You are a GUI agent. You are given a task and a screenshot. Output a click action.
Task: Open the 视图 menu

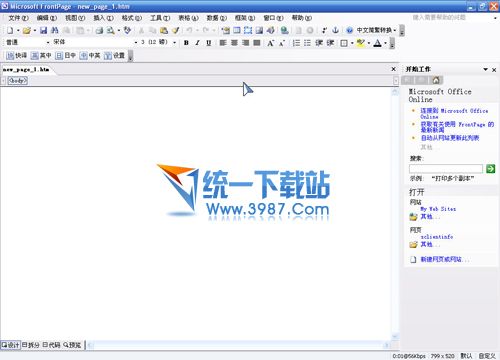point(75,18)
